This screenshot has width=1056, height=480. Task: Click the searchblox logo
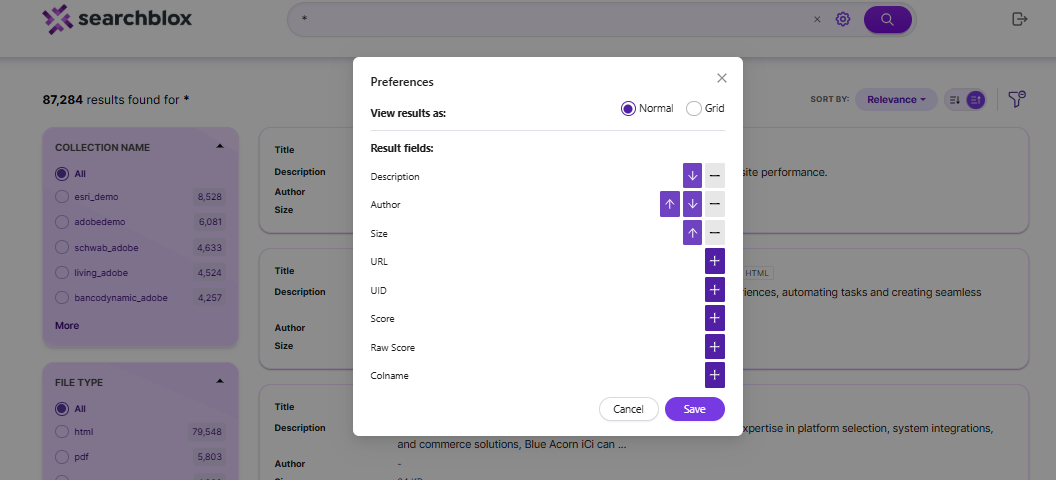[117, 19]
